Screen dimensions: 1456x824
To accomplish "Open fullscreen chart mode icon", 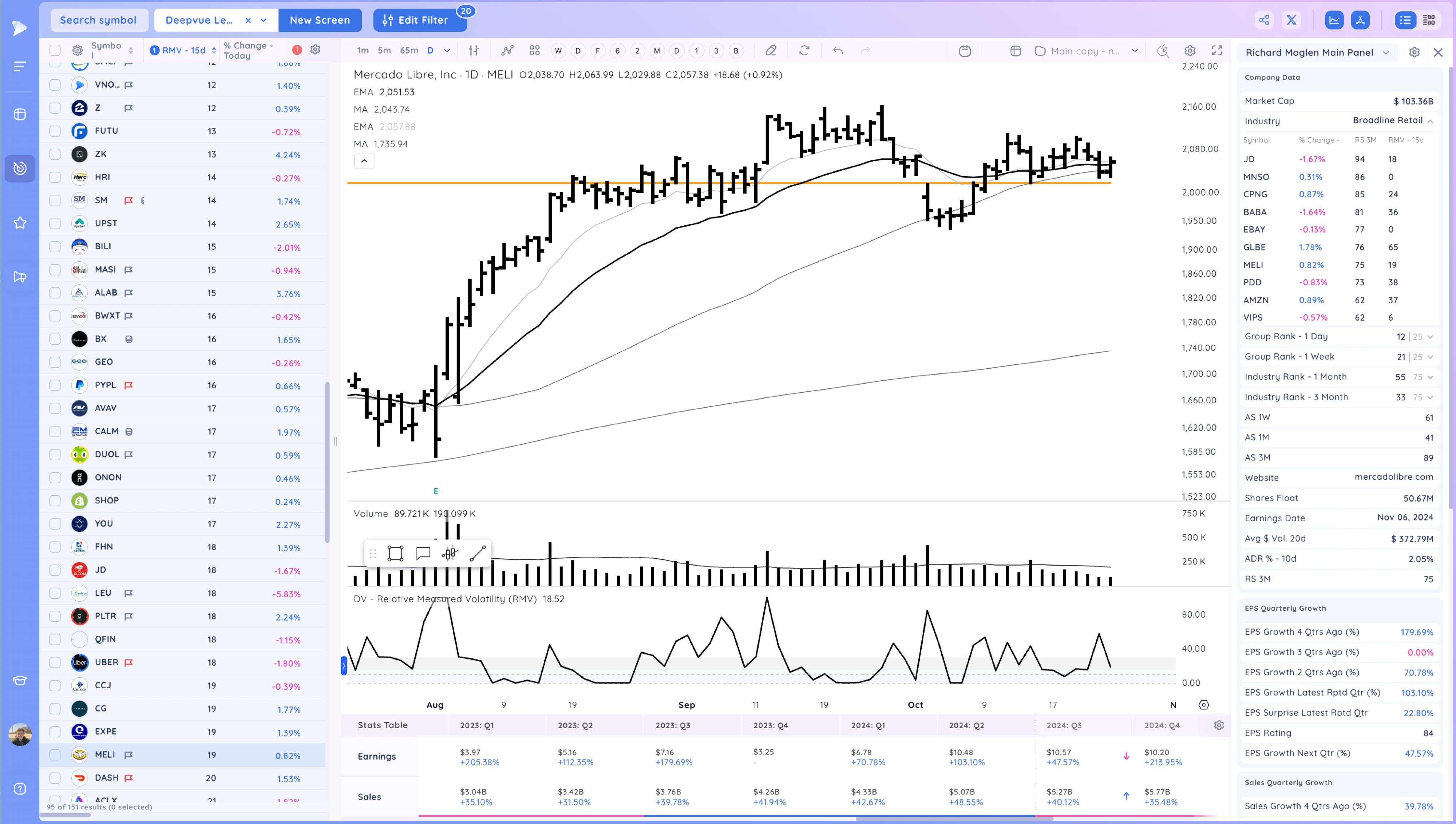I will tap(1216, 51).
